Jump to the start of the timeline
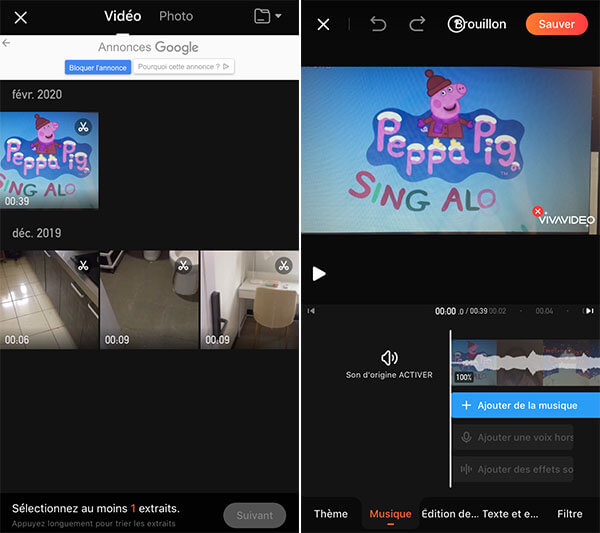600x533 pixels. coord(311,311)
